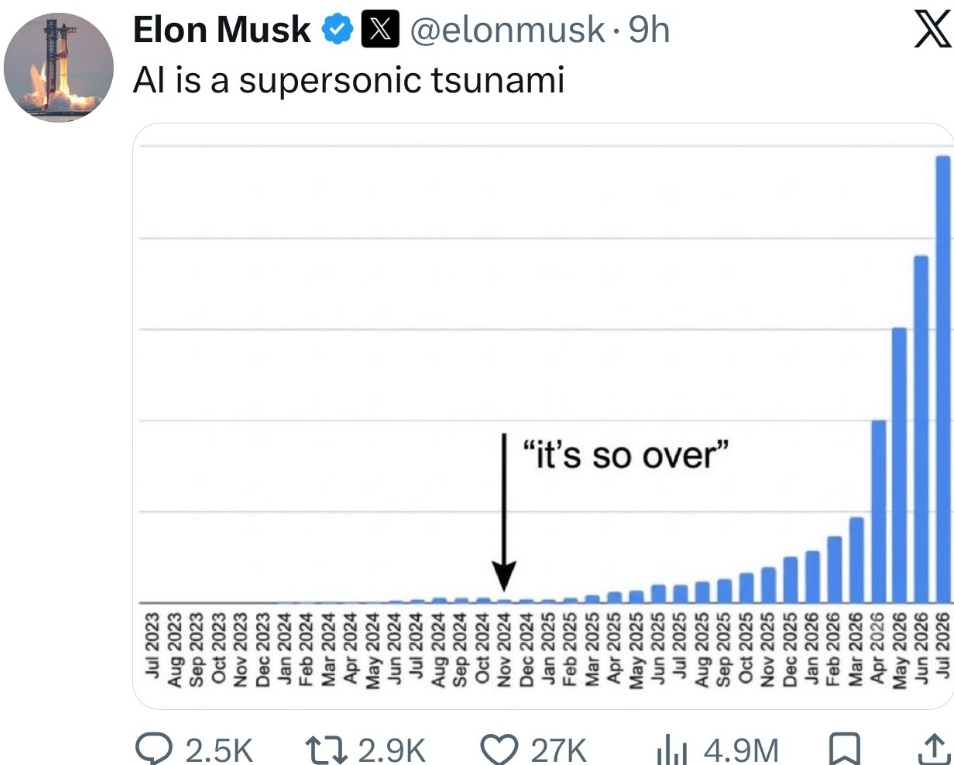Click the black X affiliation badge
Image resolution: width=954 pixels, height=765 pixels.
[x=381, y=29]
